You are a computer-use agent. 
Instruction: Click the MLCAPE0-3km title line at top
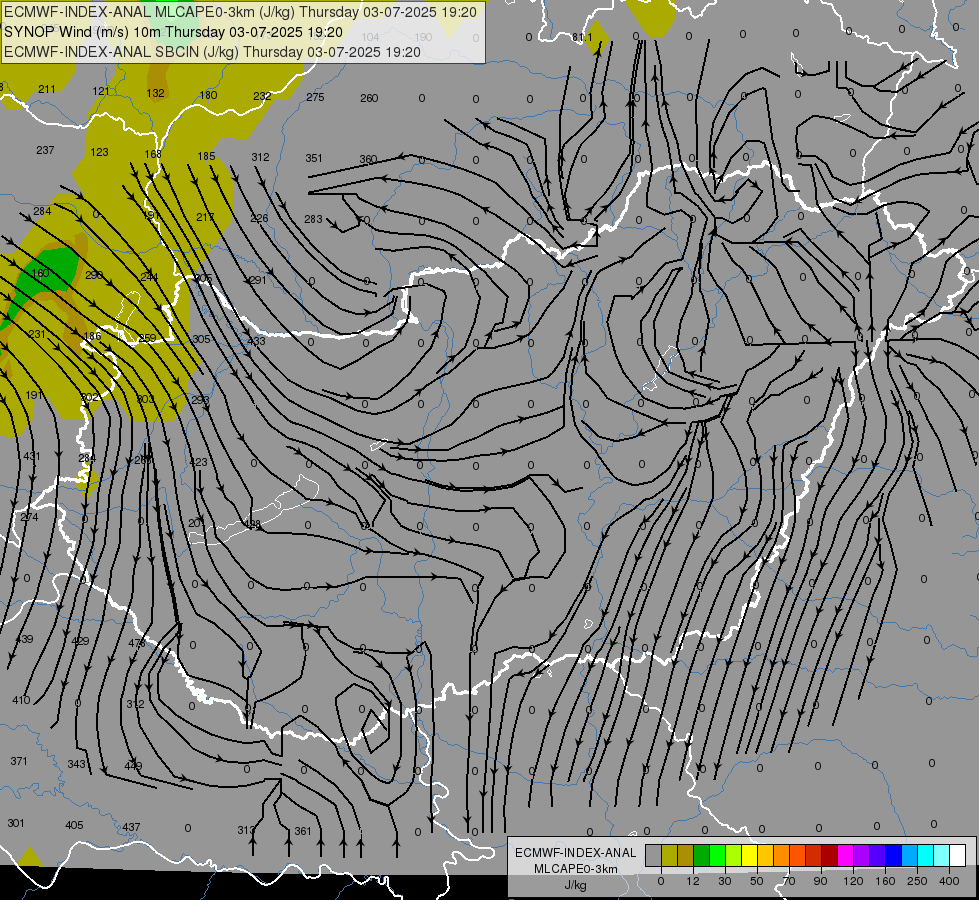tap(240, 12)
